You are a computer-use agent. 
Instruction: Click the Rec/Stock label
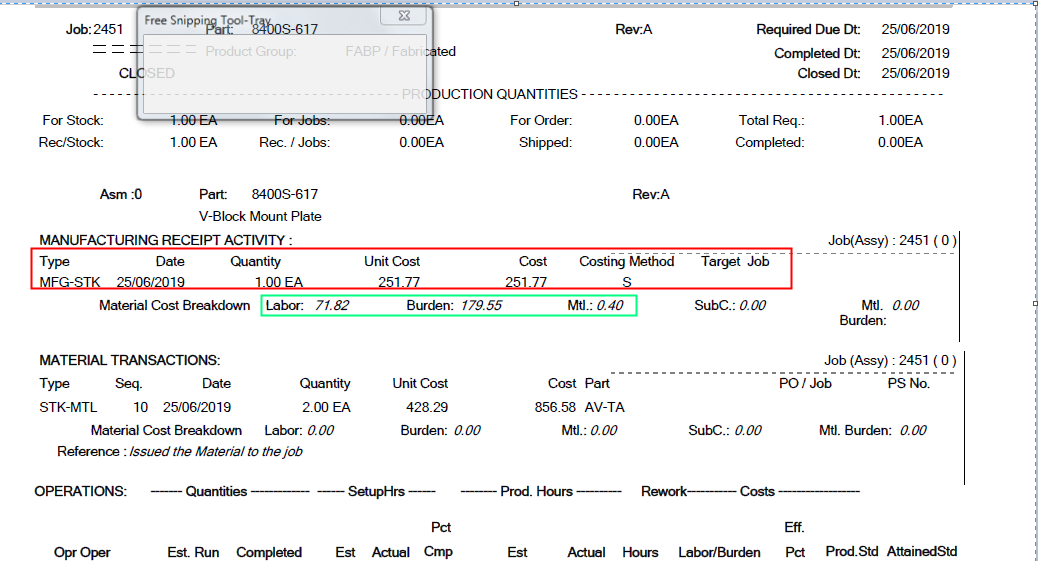click(x=71, y=142)
